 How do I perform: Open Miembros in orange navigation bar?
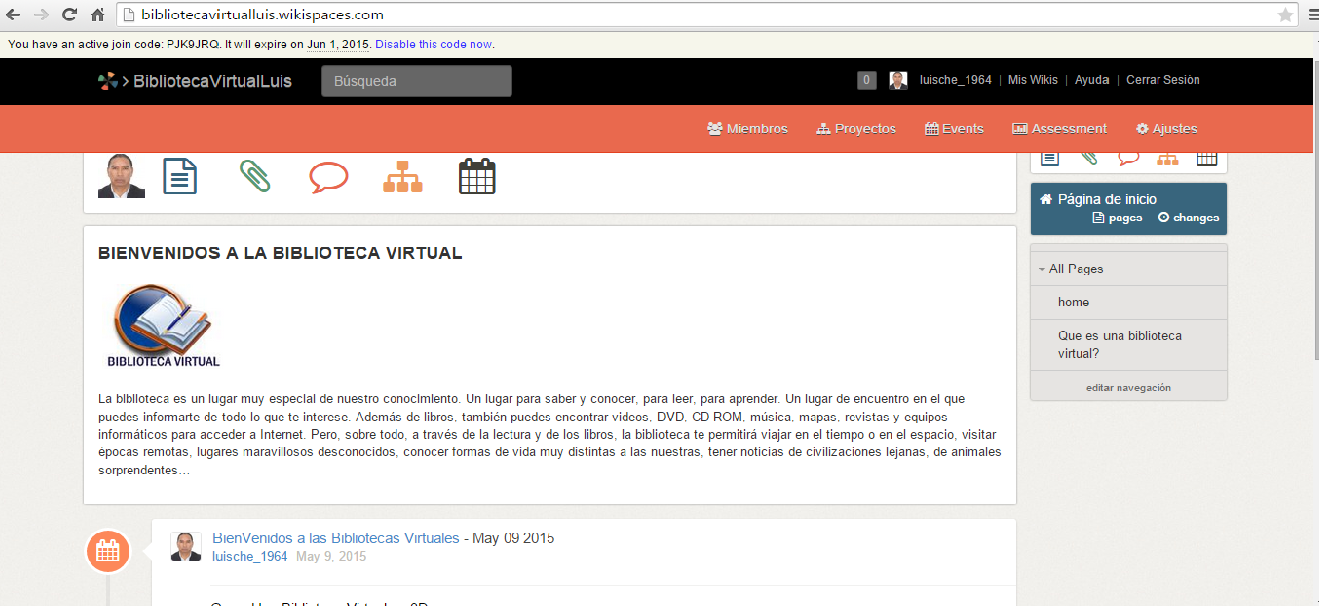[747, 129]
